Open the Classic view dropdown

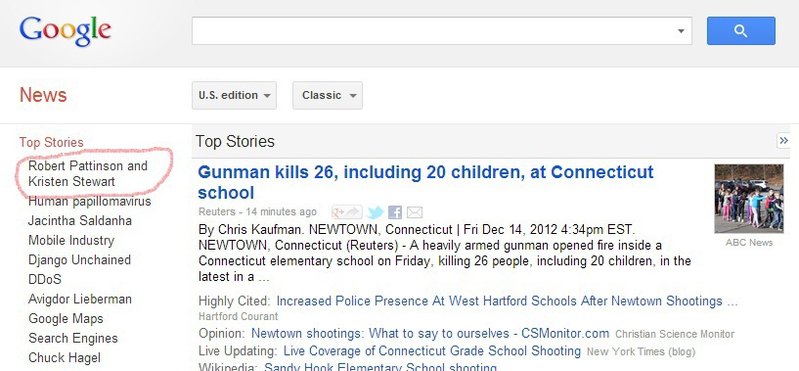click(327, 95)
